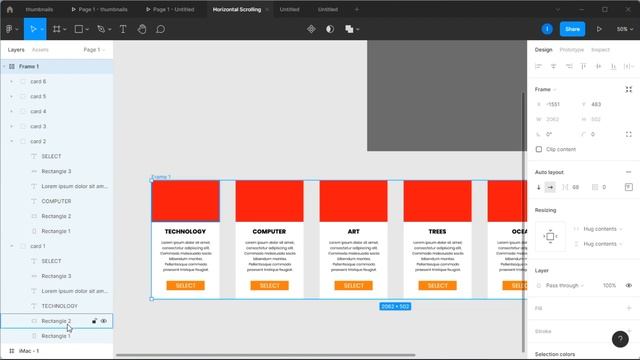Toggle visibility of Rectangle 2 layer
Image resolution: width=640 pixels, height=360 pixels.
coord(104,321)
